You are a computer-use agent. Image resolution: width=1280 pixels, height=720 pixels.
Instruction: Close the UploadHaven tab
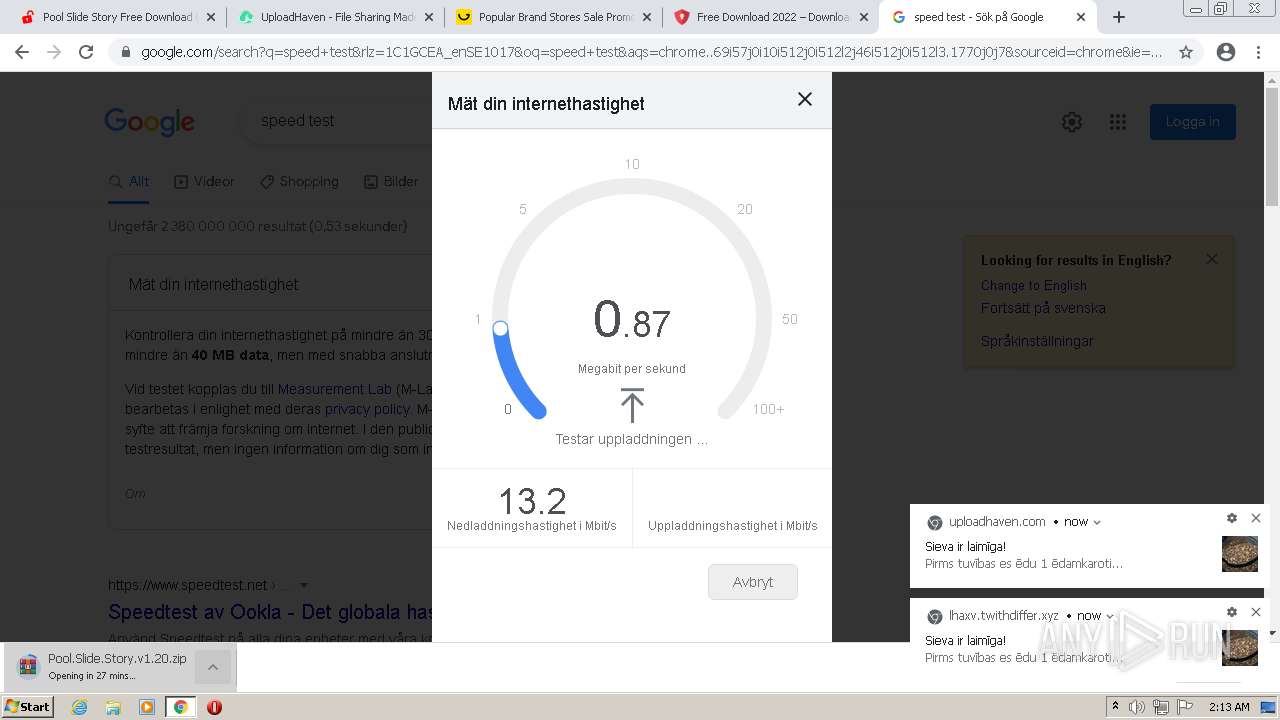click(428, 17)
